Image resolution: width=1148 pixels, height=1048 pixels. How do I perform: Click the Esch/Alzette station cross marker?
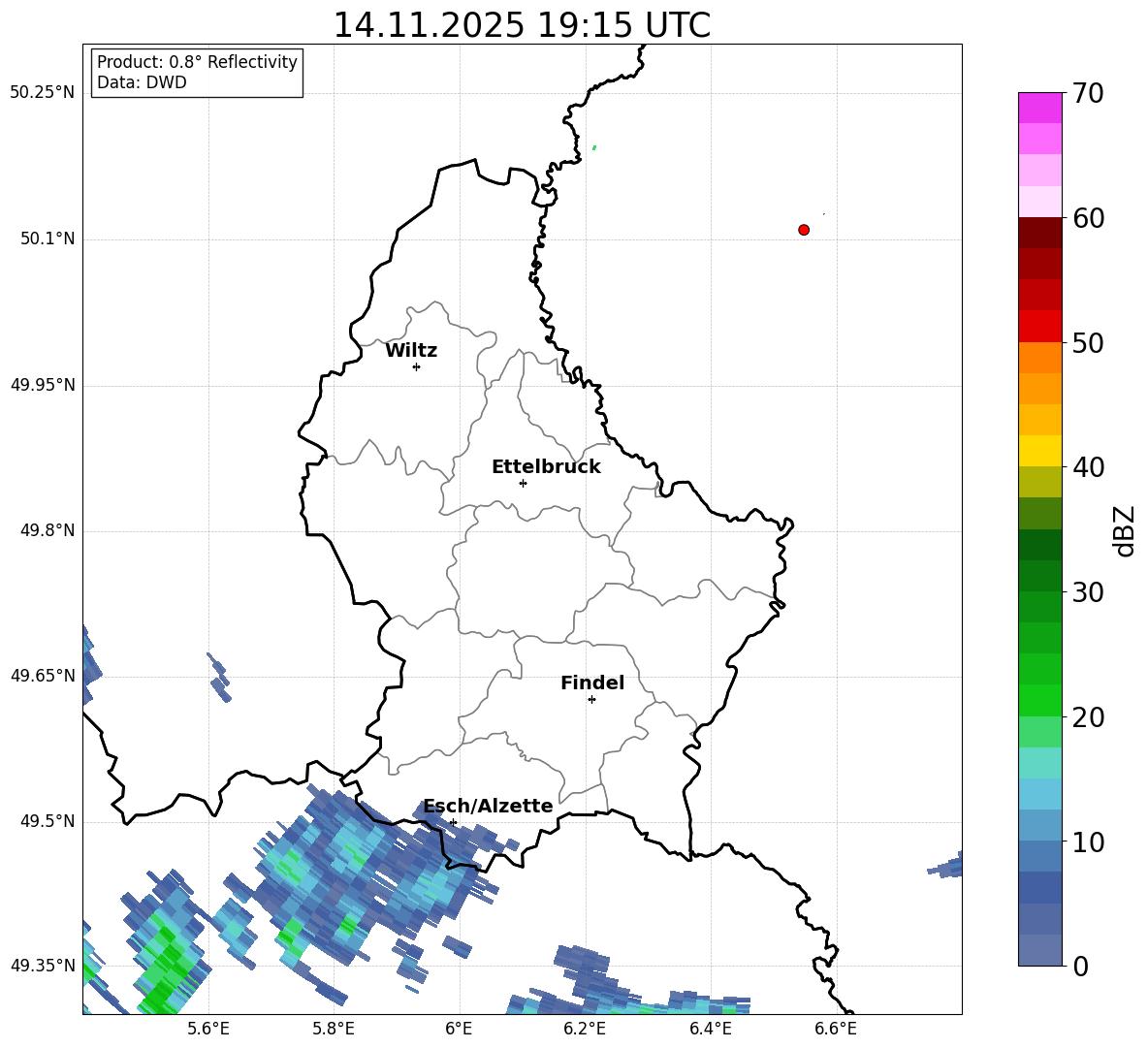tap(453, 822)
